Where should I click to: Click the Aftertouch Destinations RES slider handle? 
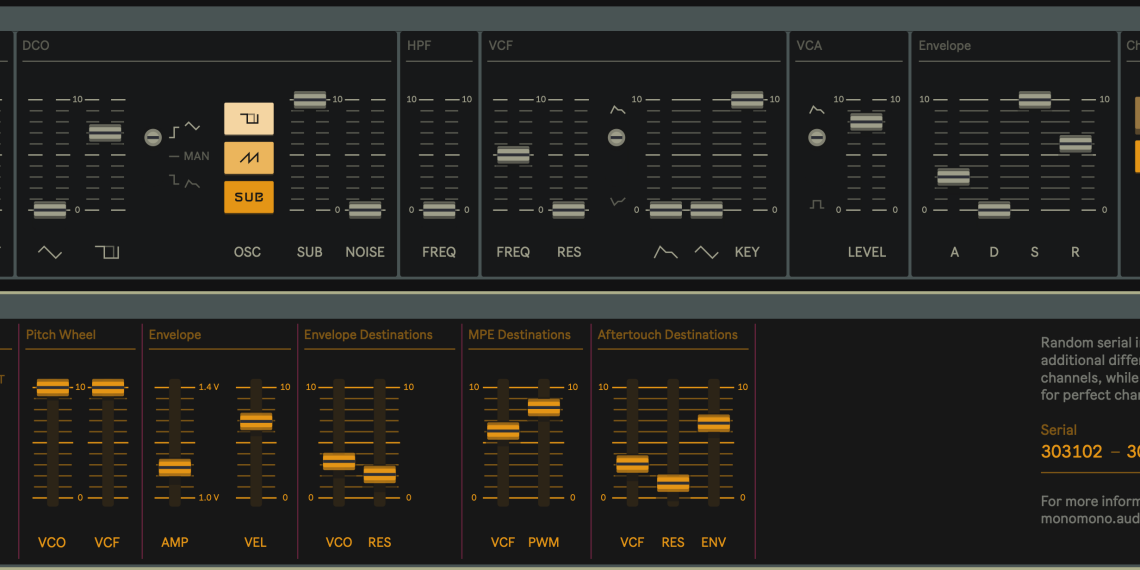tap(673, 484)
